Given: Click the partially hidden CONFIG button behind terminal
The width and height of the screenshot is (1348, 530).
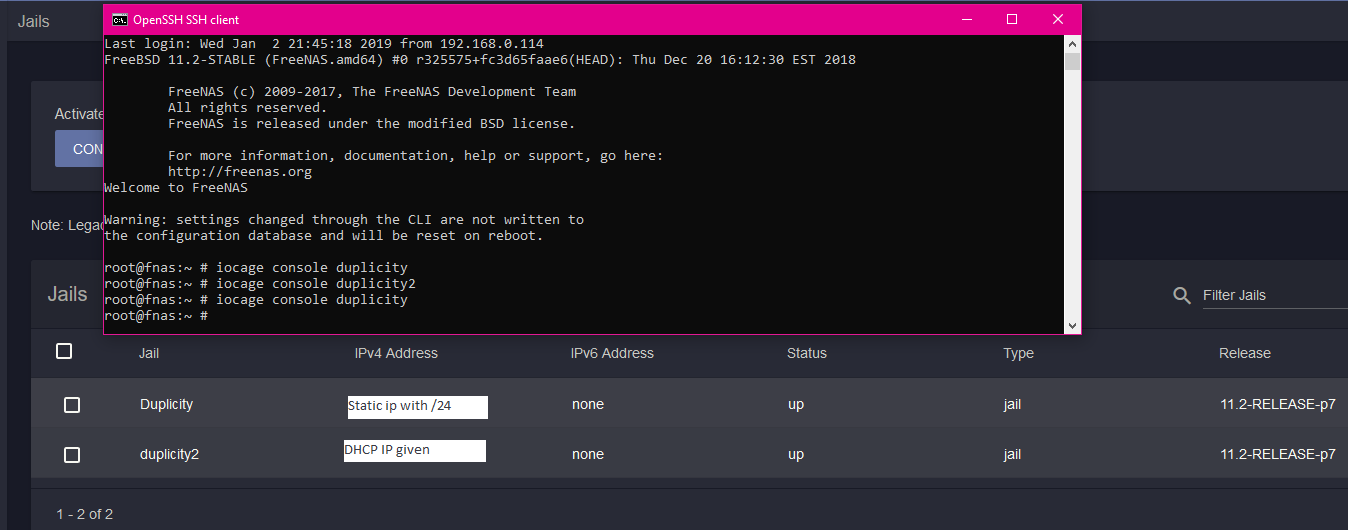Looking at the screenshot, I should click(79, 149).
